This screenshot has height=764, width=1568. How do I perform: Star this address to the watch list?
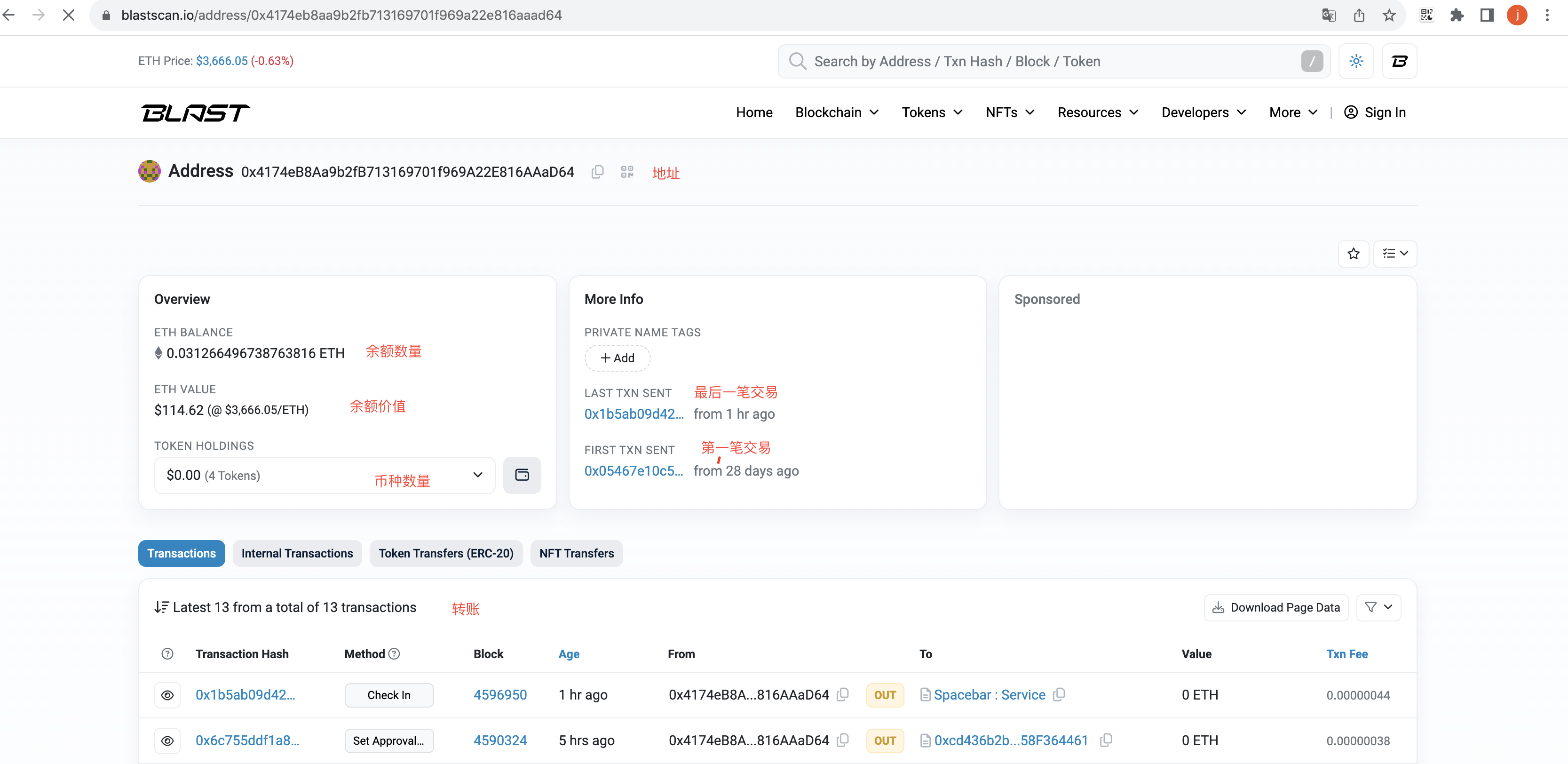point(1353,254)
